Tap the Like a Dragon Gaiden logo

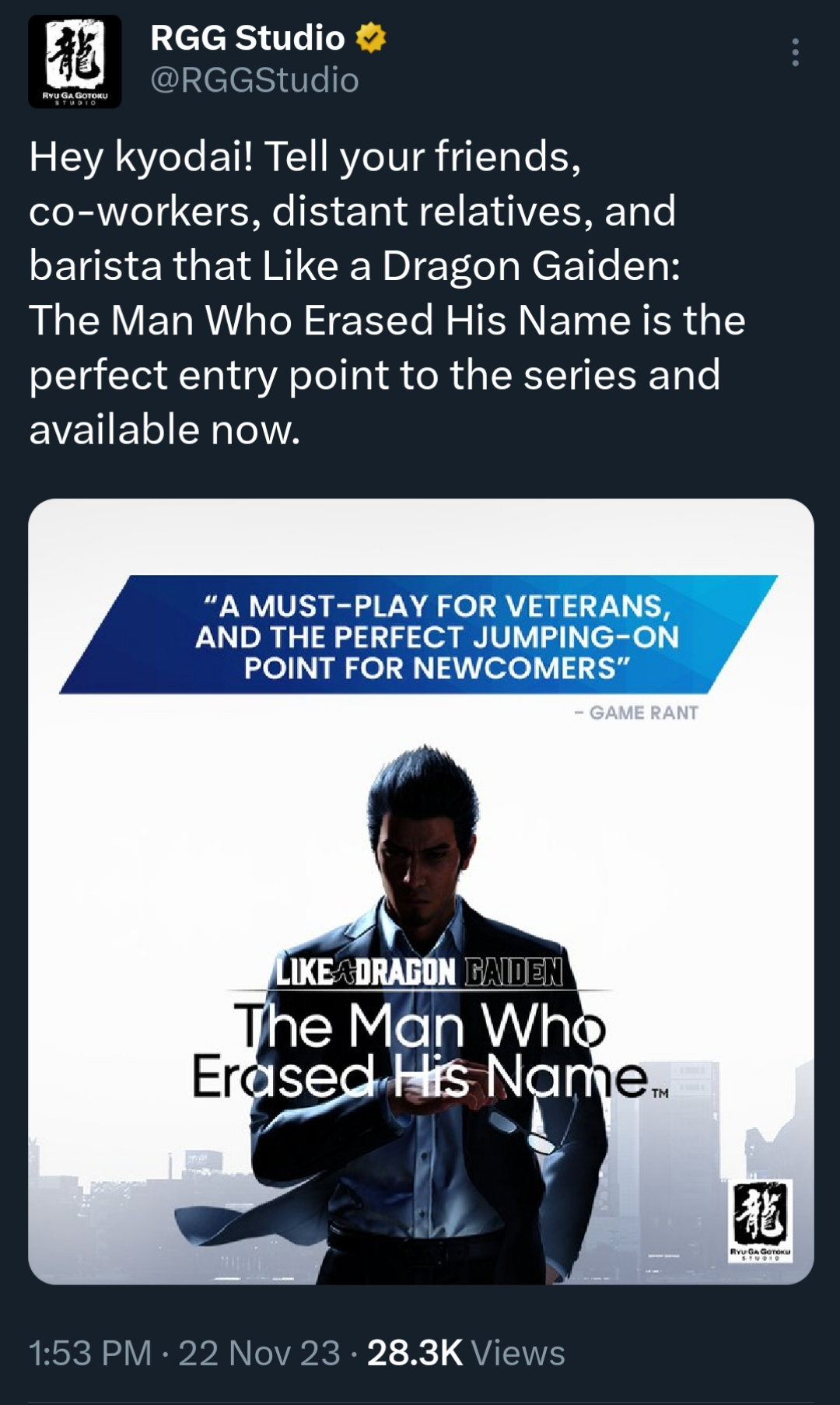[x=420, y=972]
